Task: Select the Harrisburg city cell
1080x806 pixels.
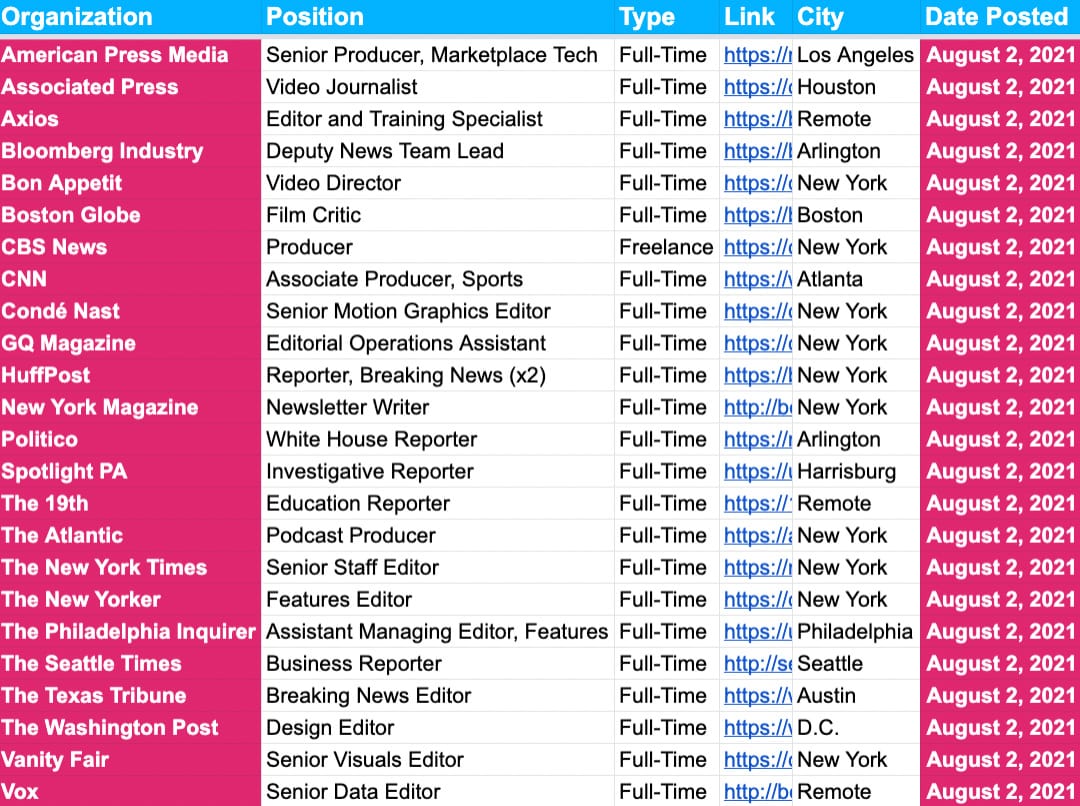Action: point(846,471)
